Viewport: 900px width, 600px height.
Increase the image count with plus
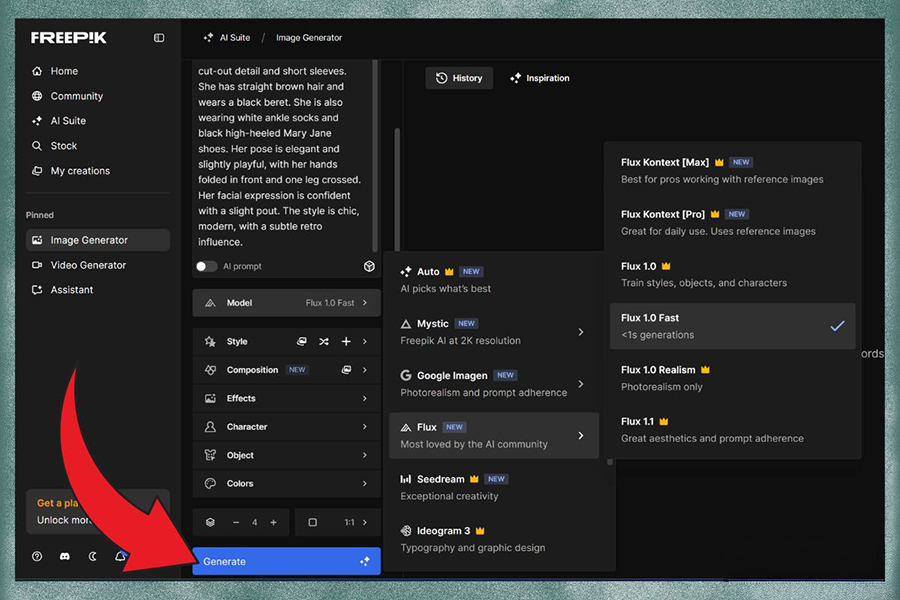click(274, 522)
